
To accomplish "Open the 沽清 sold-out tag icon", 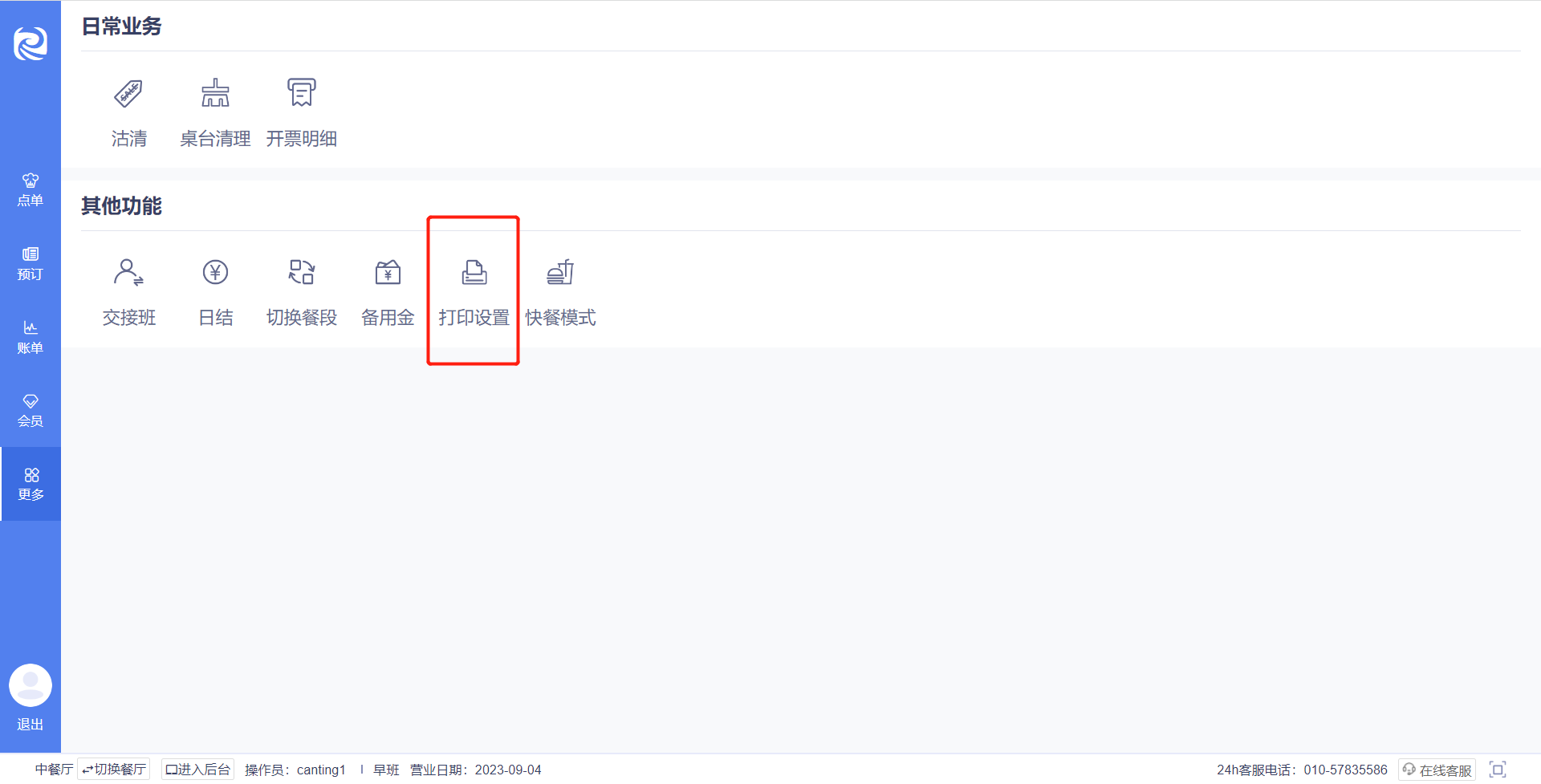I will (x=128, y=95).
